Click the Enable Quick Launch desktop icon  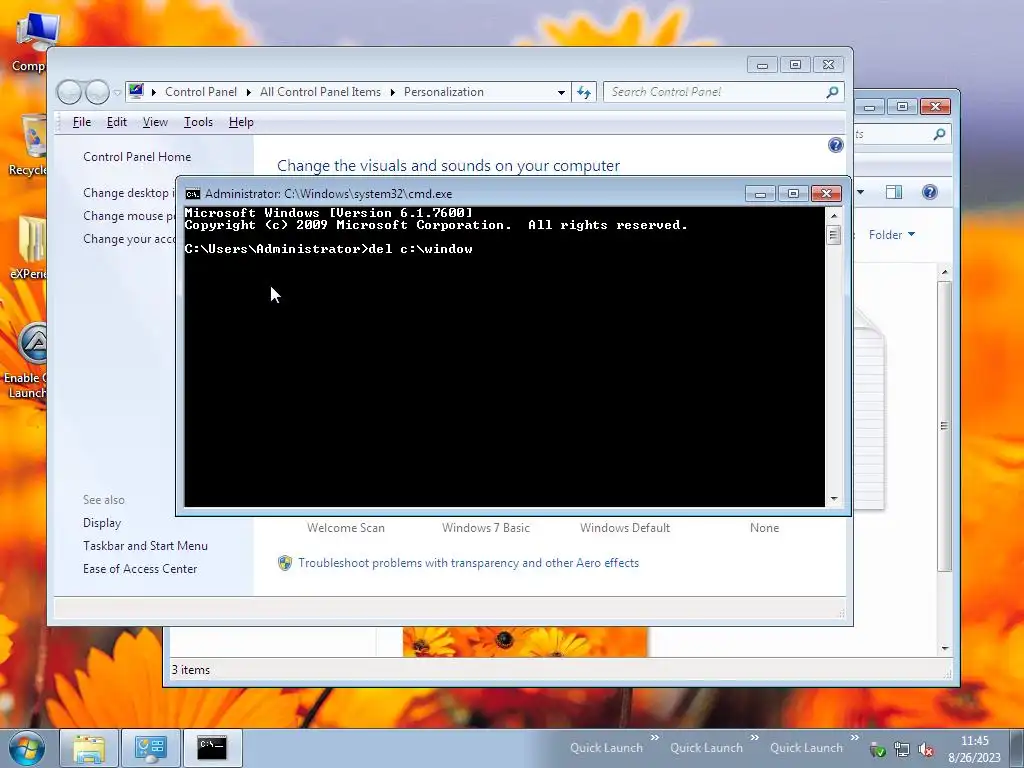tap(27, 360)
